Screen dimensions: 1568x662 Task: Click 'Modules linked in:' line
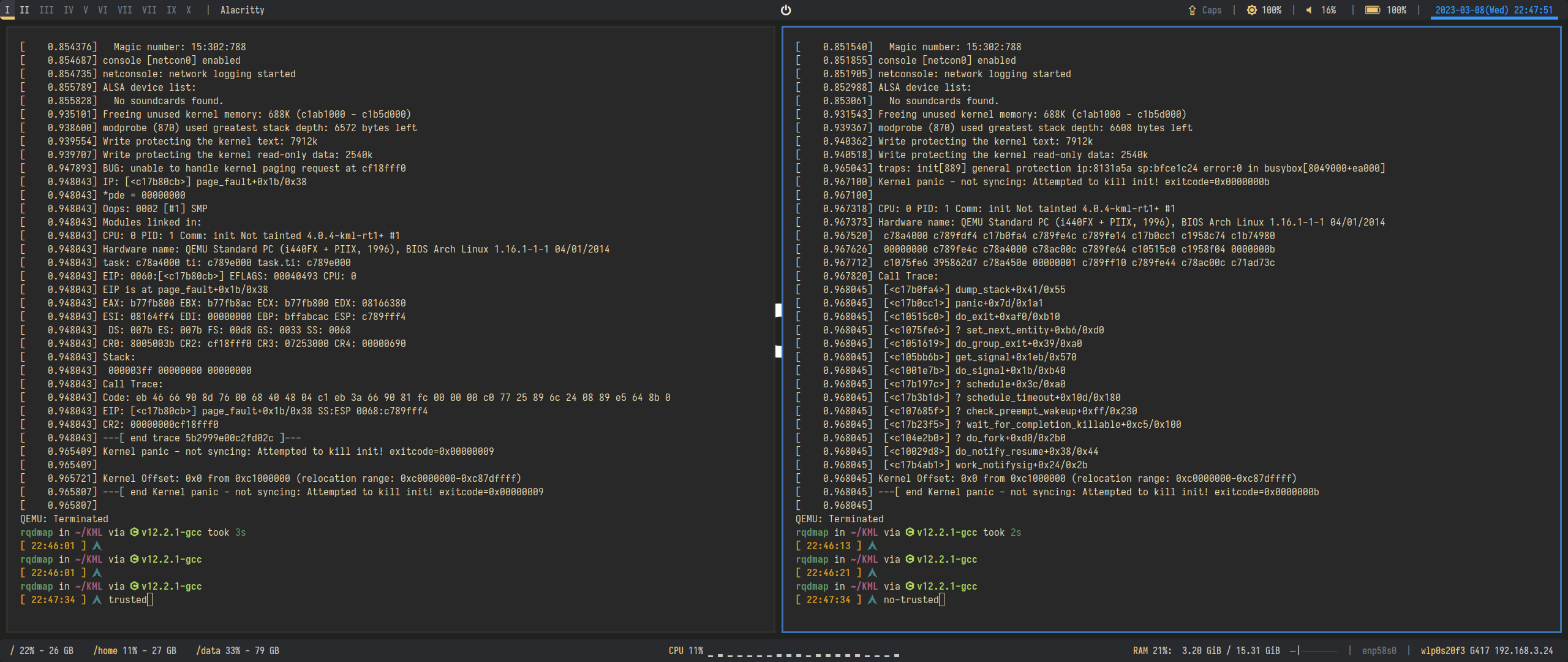(x=111, y=222)
